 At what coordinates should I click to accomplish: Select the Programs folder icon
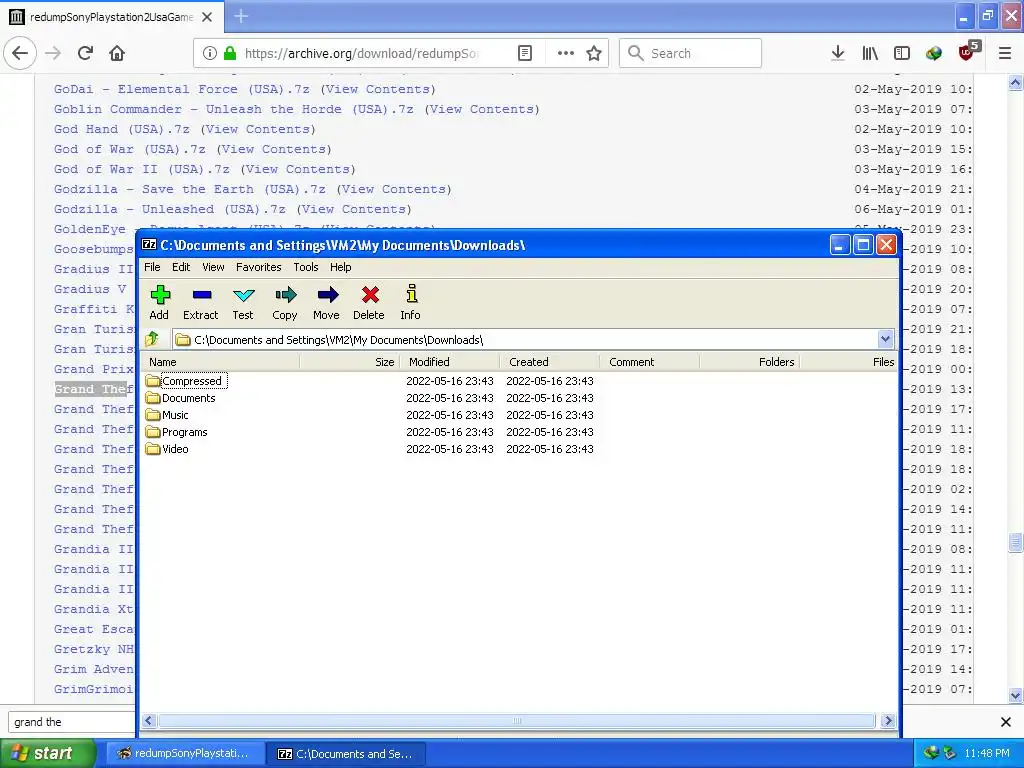(153, 432)
